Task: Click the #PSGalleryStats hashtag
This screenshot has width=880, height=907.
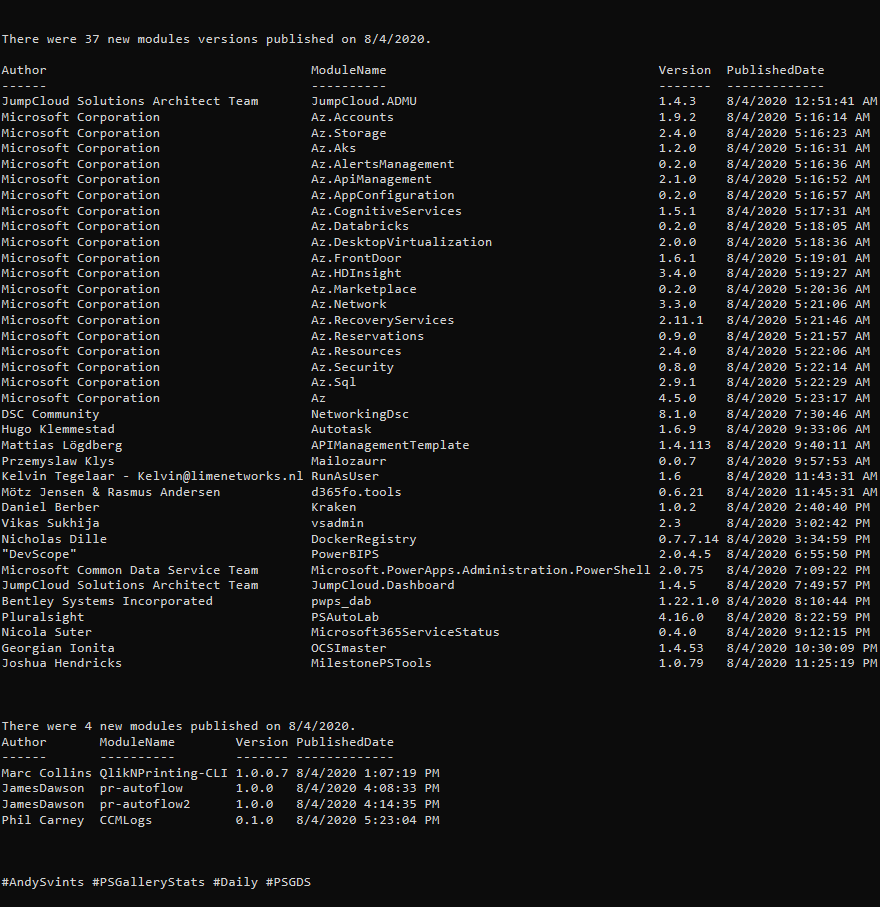Action: click(148, 883)
